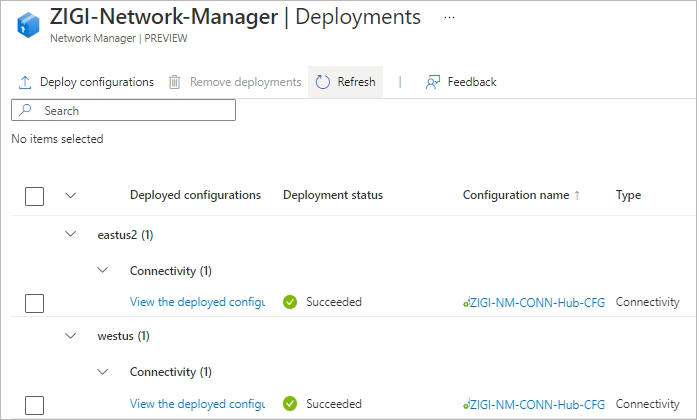
Task: Click the configuration icon beside westus ZIGI-NM-CONN-Hub-CFG
Action: [466, 404]
